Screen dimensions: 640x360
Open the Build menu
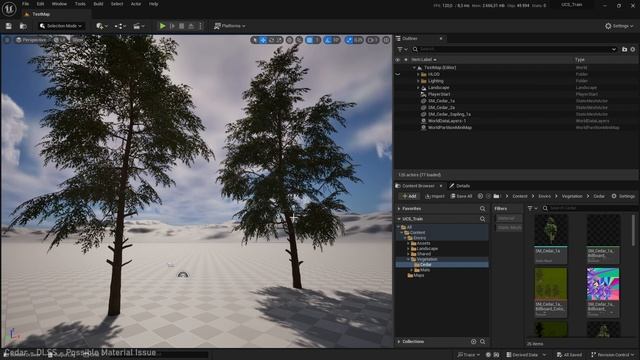(98, 4)
